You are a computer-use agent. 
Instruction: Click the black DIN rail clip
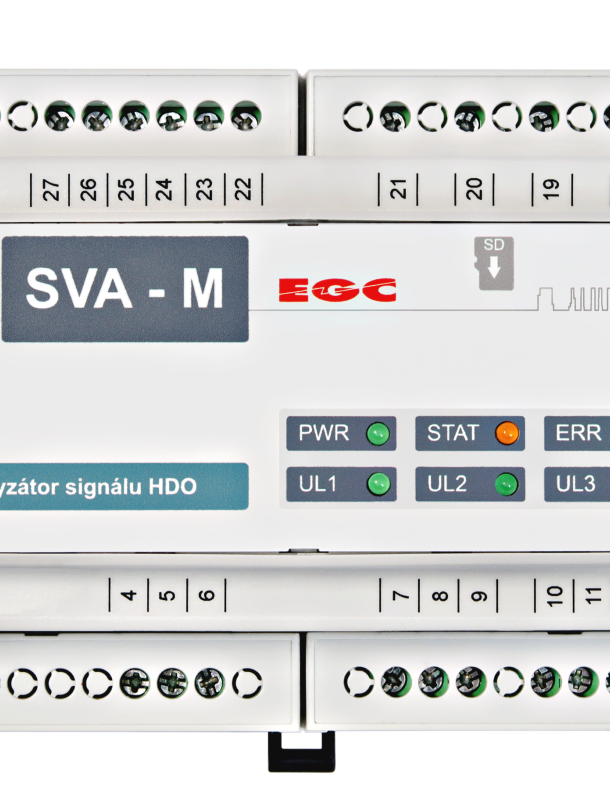point(301,752)
